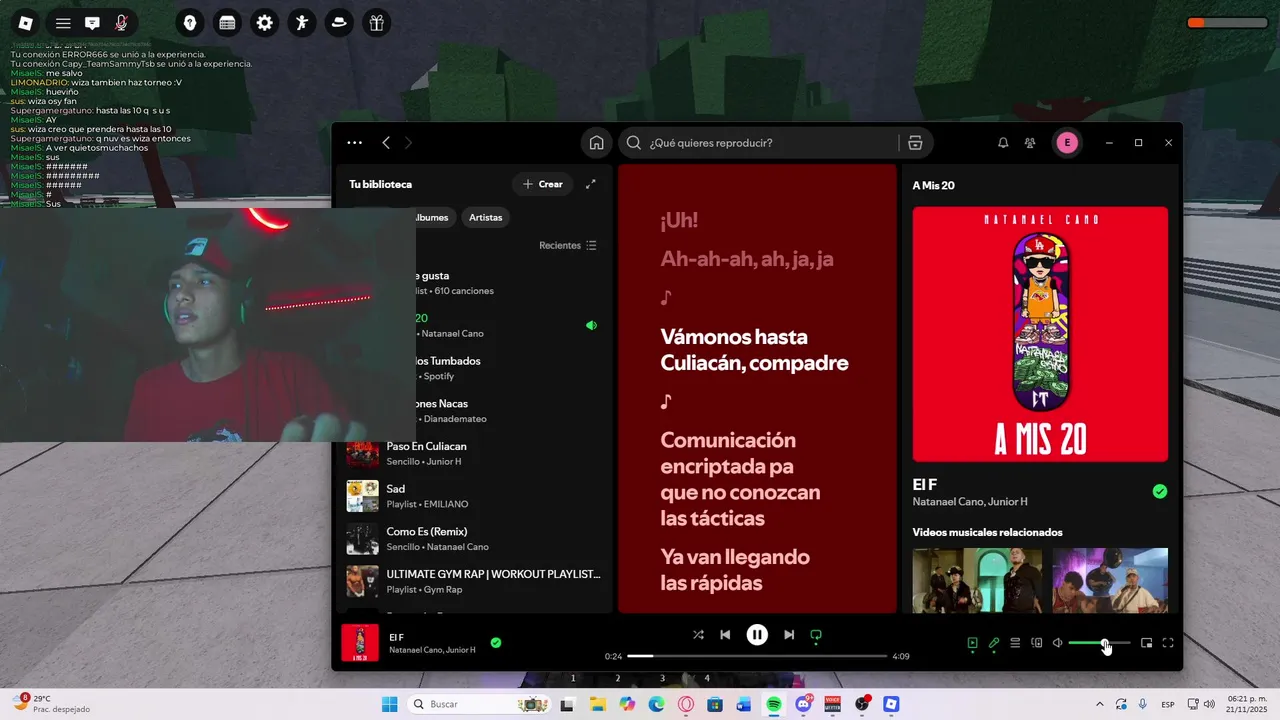Image resolution: width=1280 pixels, height=720 pixels.
Task: Open Connect to a device
Action: point(1037,643)
